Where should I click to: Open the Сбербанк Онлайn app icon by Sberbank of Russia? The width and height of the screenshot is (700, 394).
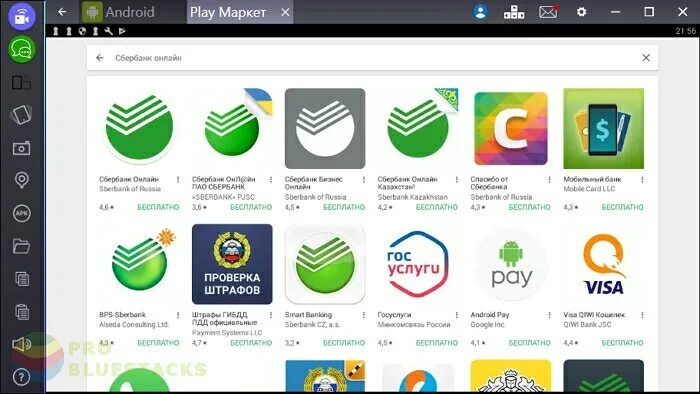tap(139, 129)
